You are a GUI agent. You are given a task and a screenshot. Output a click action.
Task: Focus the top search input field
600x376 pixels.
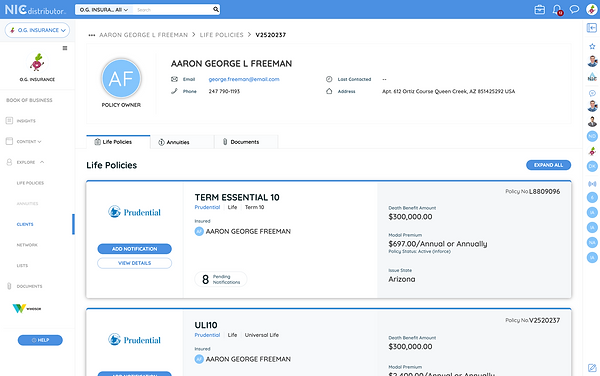[x=174, y=10]
